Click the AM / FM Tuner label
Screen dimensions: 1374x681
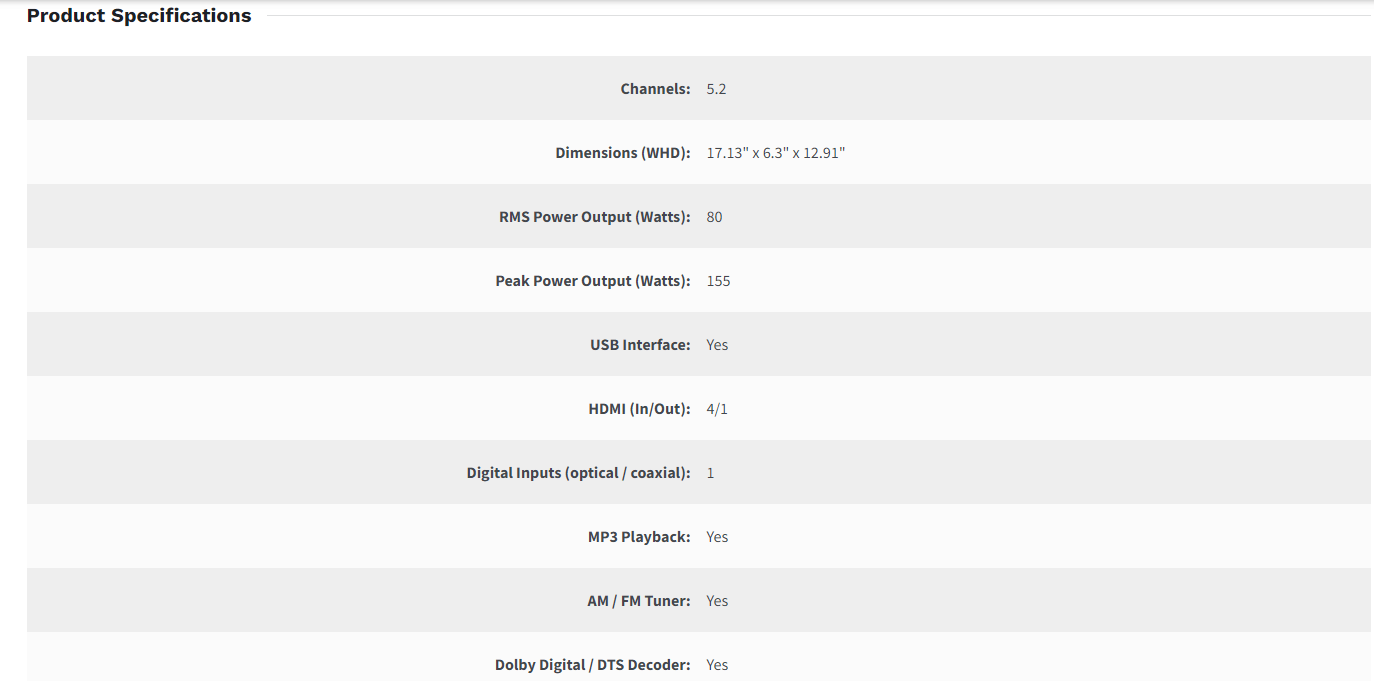pos(638,601)
